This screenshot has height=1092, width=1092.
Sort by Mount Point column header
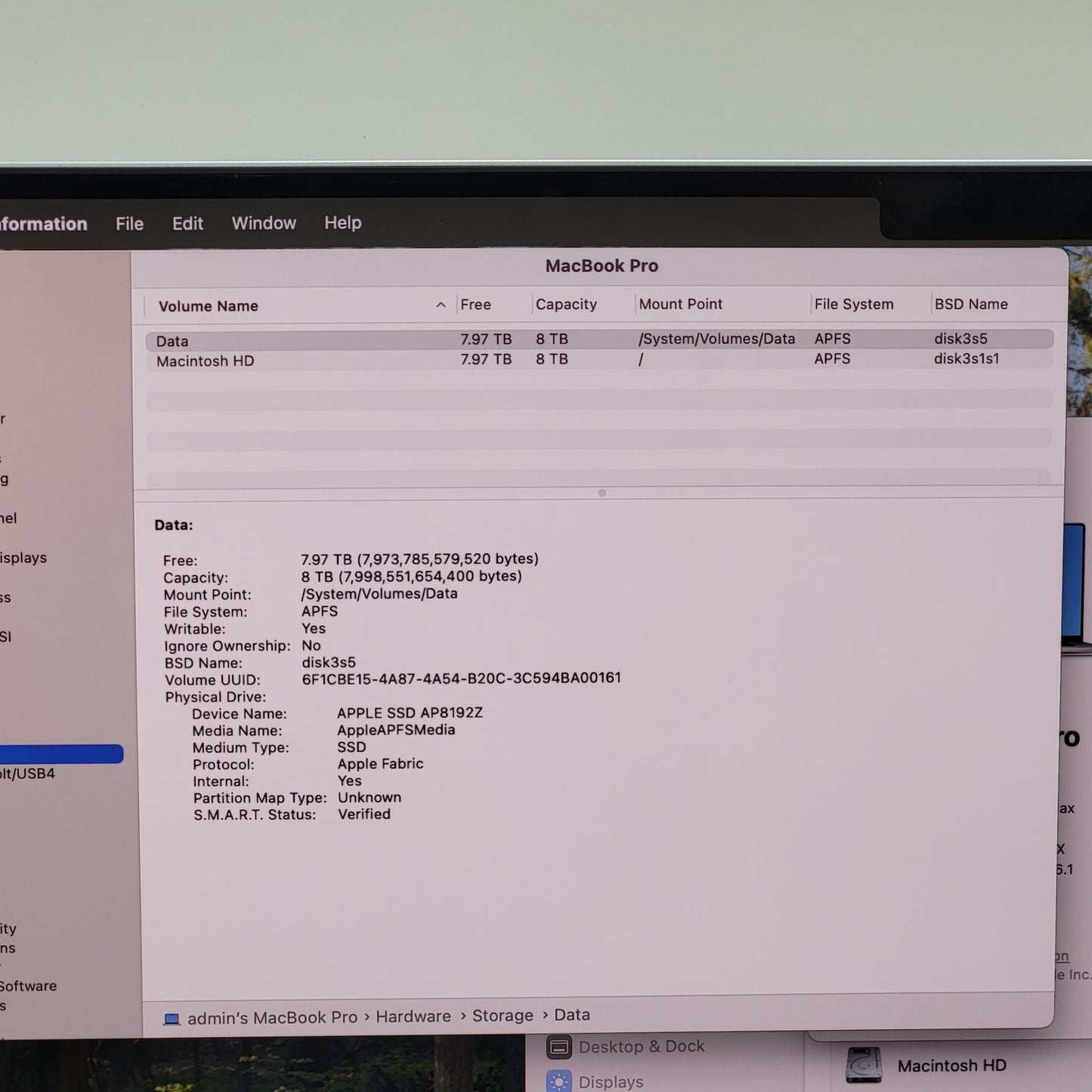pos(680,304)
